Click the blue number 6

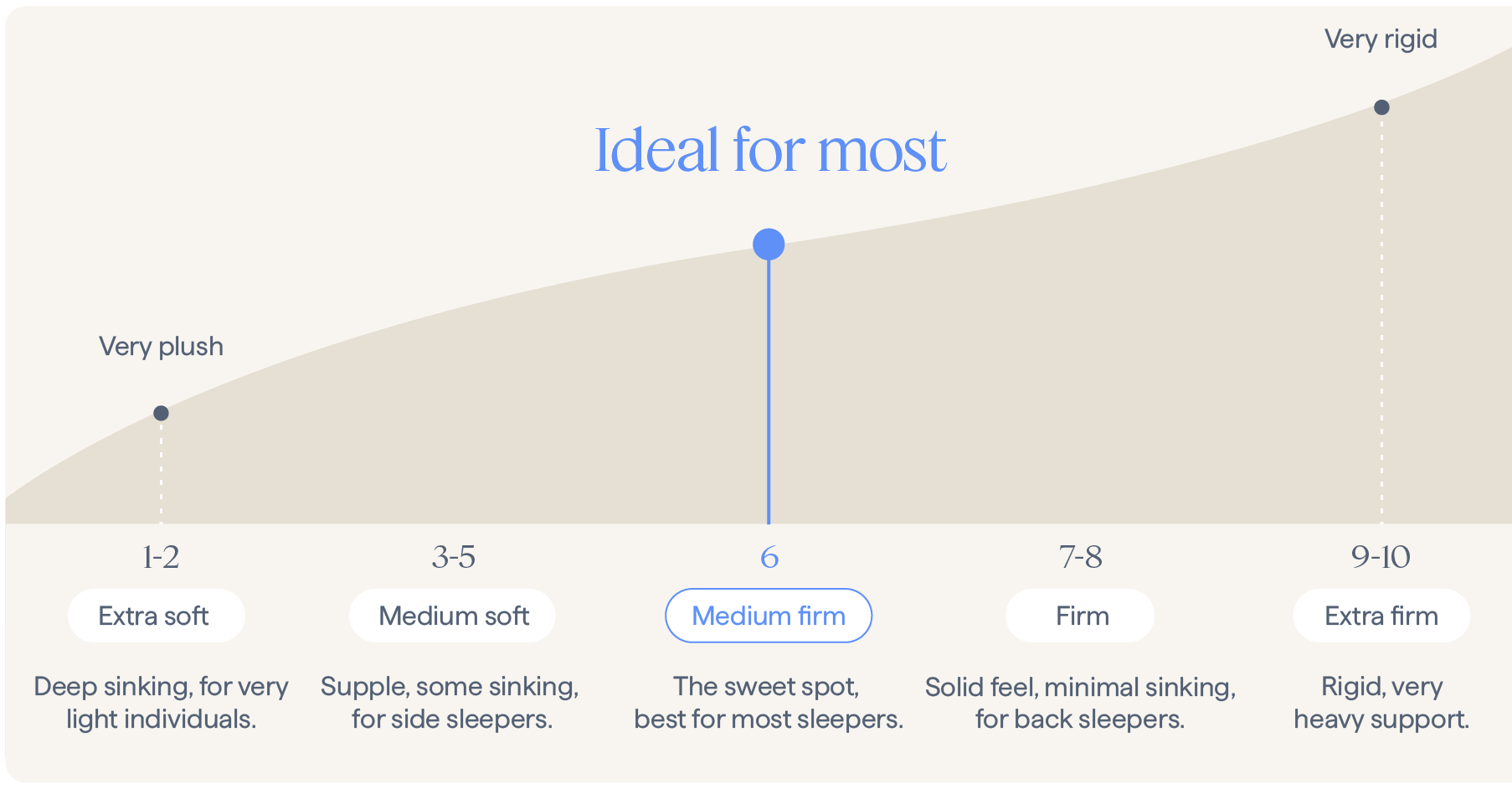tap(769, 557)
